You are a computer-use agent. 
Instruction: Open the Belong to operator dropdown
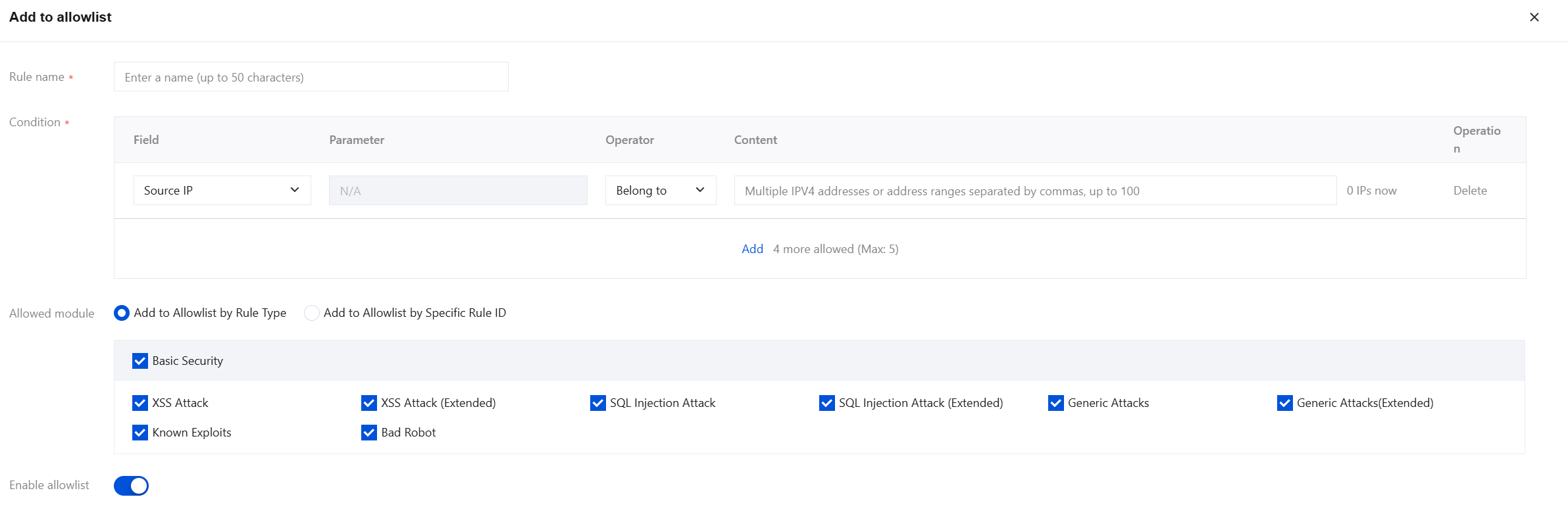[x=660, y=190]
